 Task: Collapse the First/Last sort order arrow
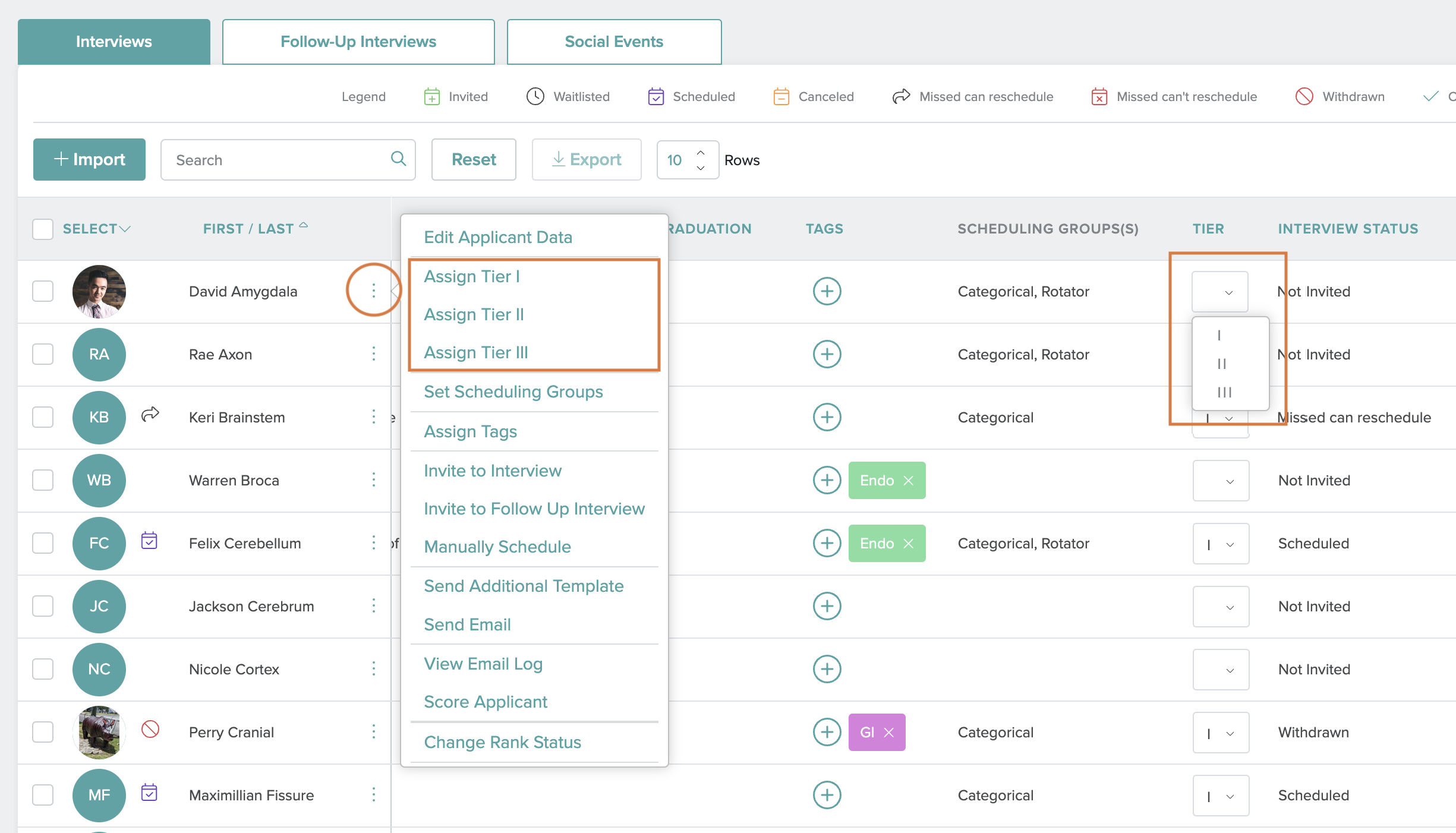304,226
